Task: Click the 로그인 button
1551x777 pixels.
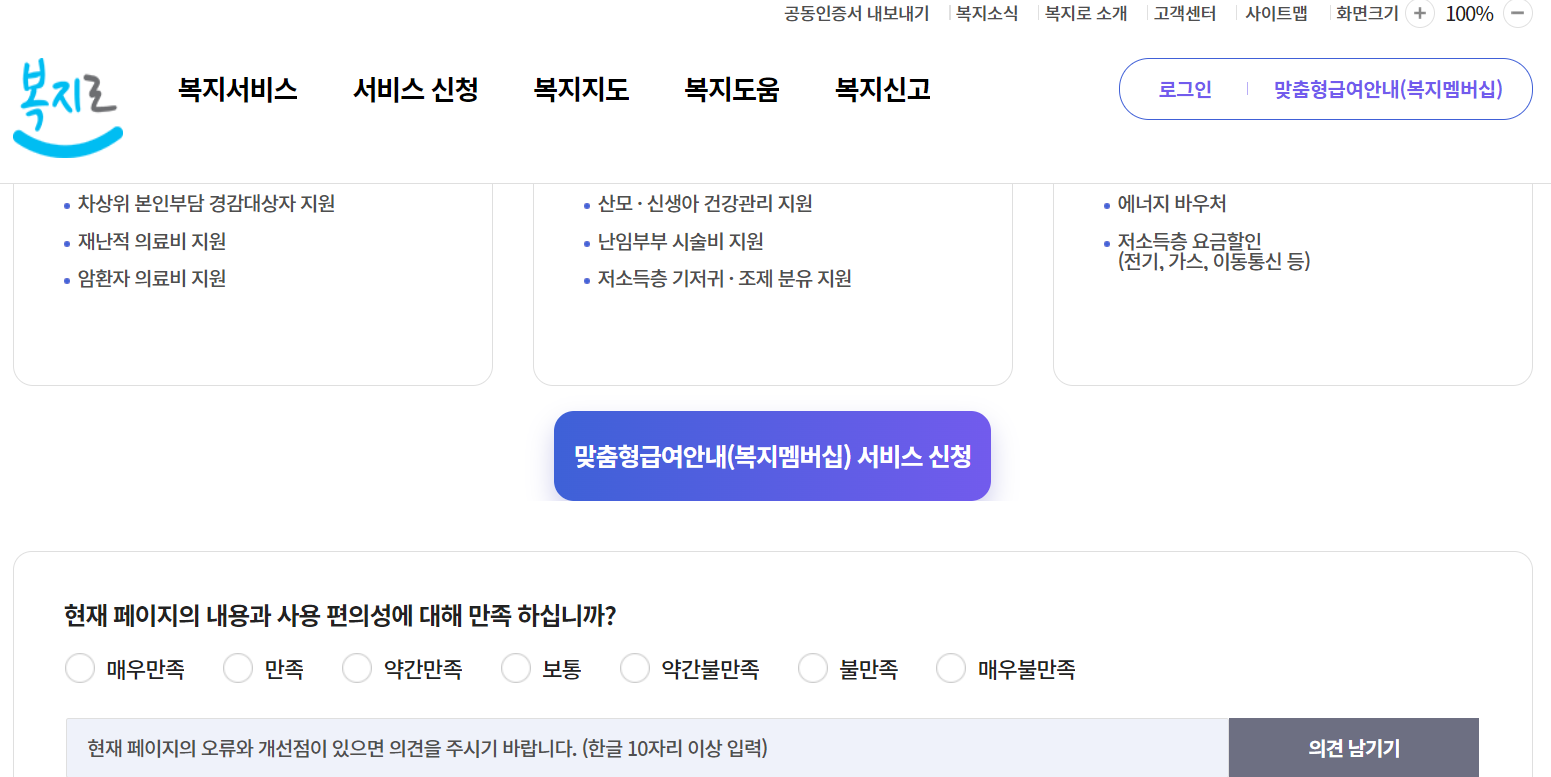Action: pyautogui.click(x=1185, y=88)
